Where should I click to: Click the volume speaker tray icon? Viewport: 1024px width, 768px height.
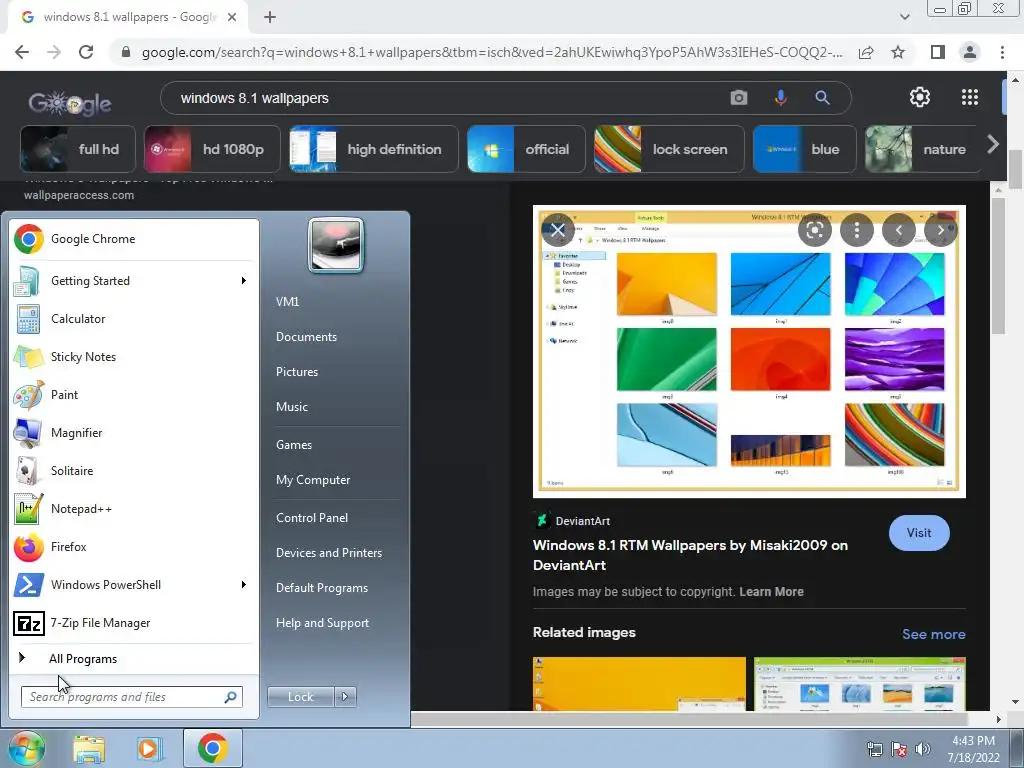tap(923, 749)
